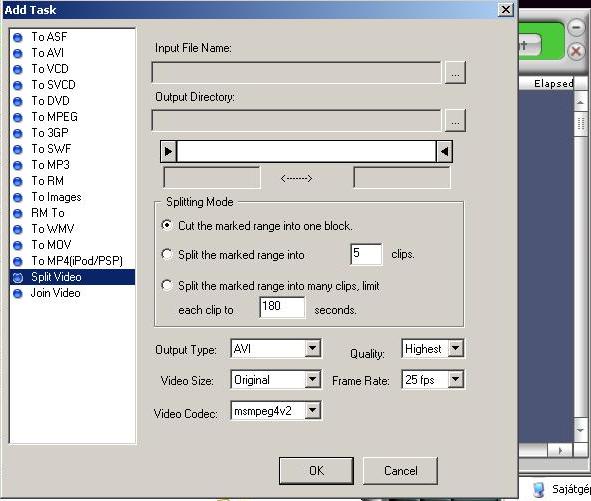Image resolution: width=591 pixels, height=501 pixels.
Task: Click the range end marker arrow
Action: [444, 152]
